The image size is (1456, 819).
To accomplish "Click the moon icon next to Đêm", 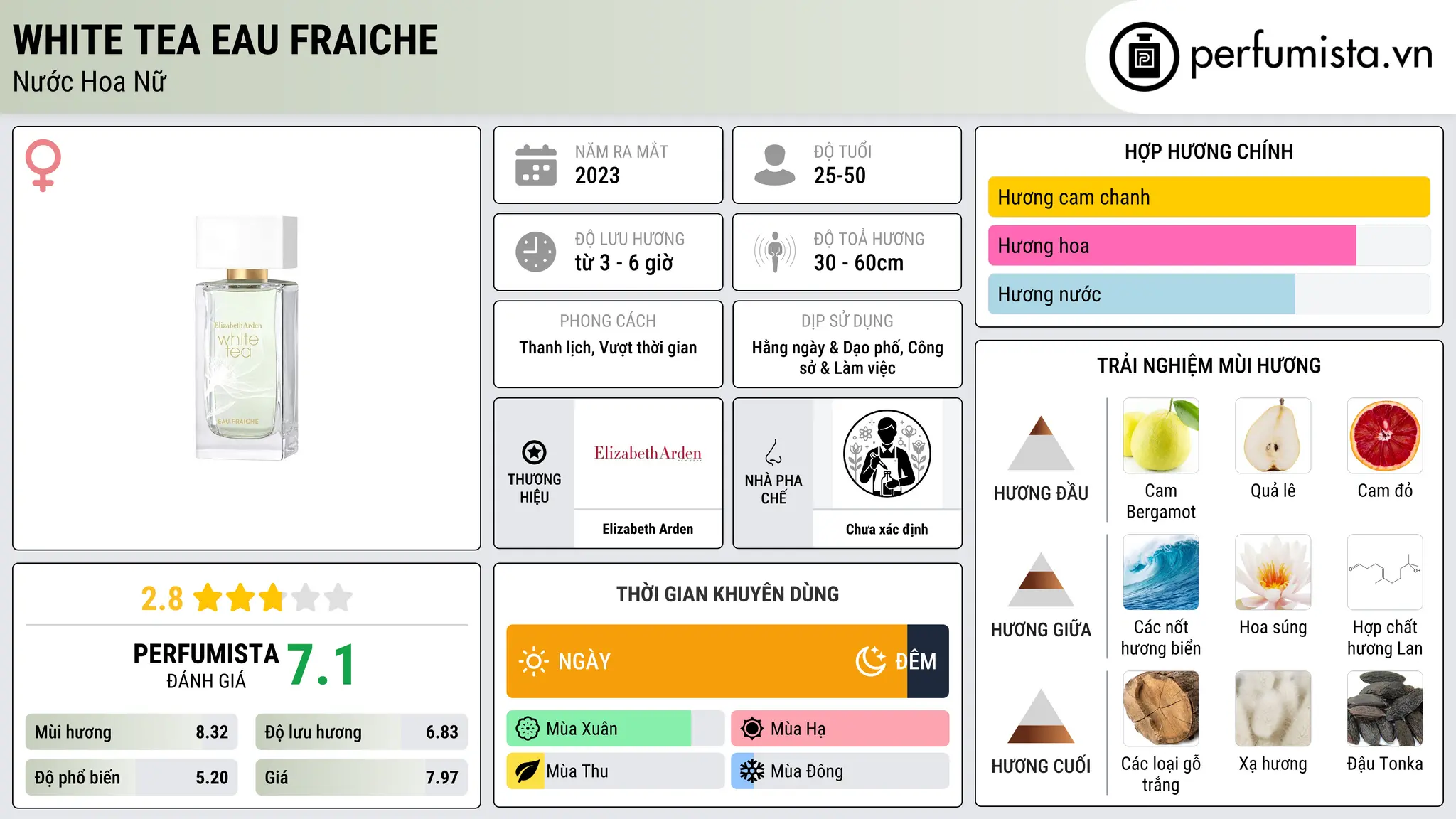I will point(870,661).
